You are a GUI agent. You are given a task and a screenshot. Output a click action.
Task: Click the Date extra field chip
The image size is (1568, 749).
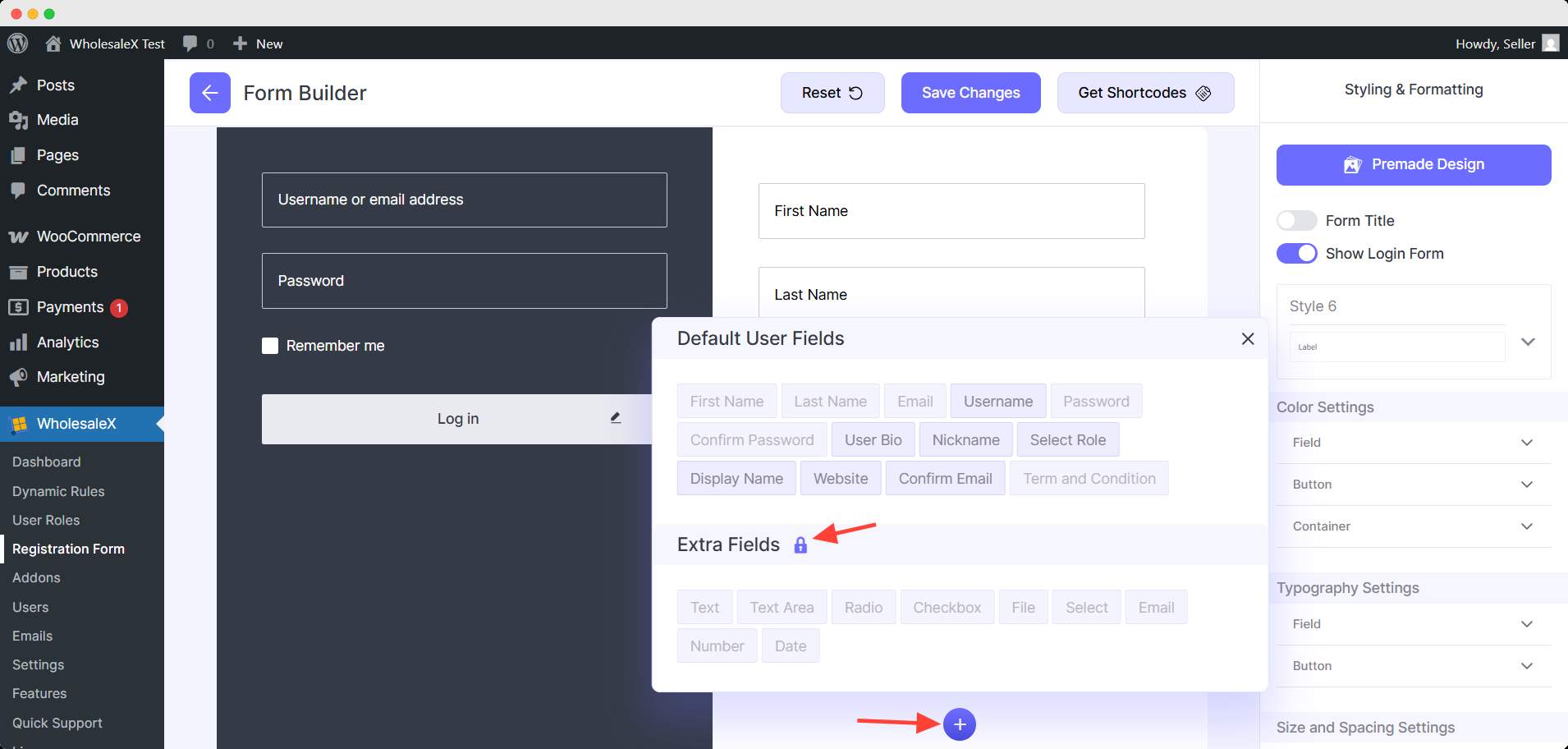(791, 646)
